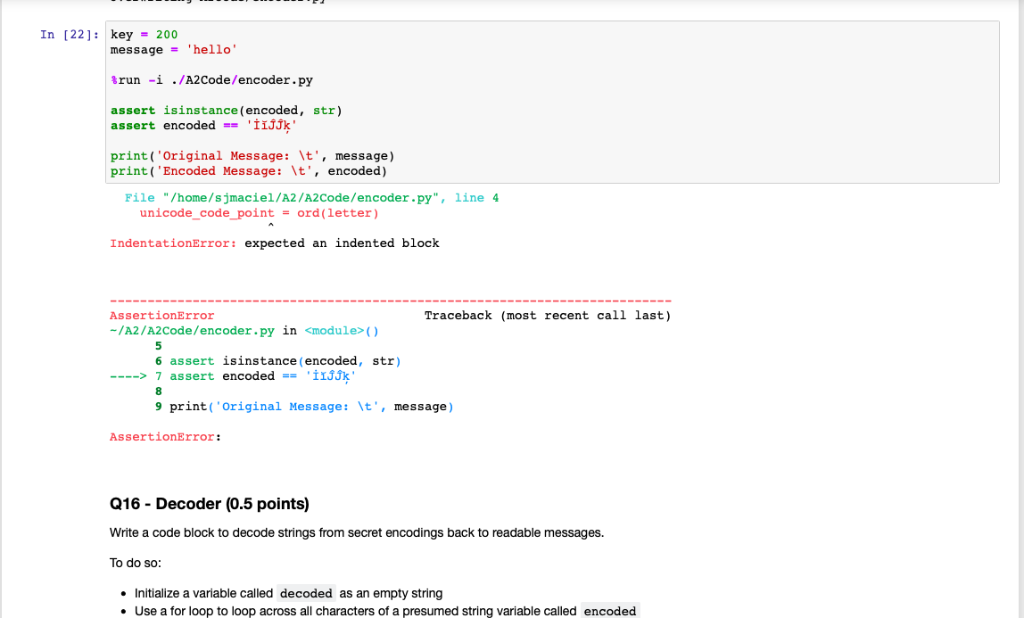The width and height of the screenshot is (1024, 618).
Task: Click the "Initialize a variable called decoded" bullet
Action: 288,593
